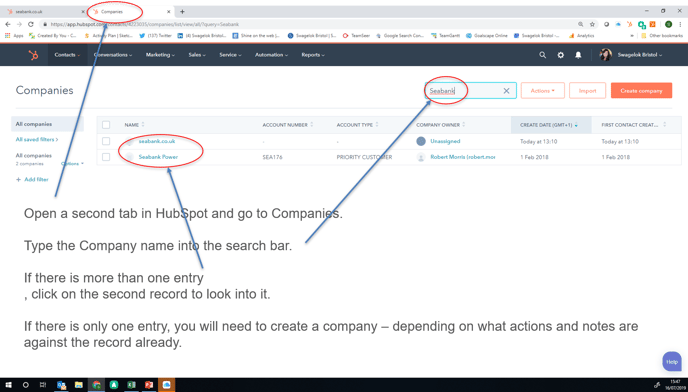The height and width of the screenshot is (392, 688).
Task: Open the seabank.co.uk company record
Action: click(x=157, y=141)
